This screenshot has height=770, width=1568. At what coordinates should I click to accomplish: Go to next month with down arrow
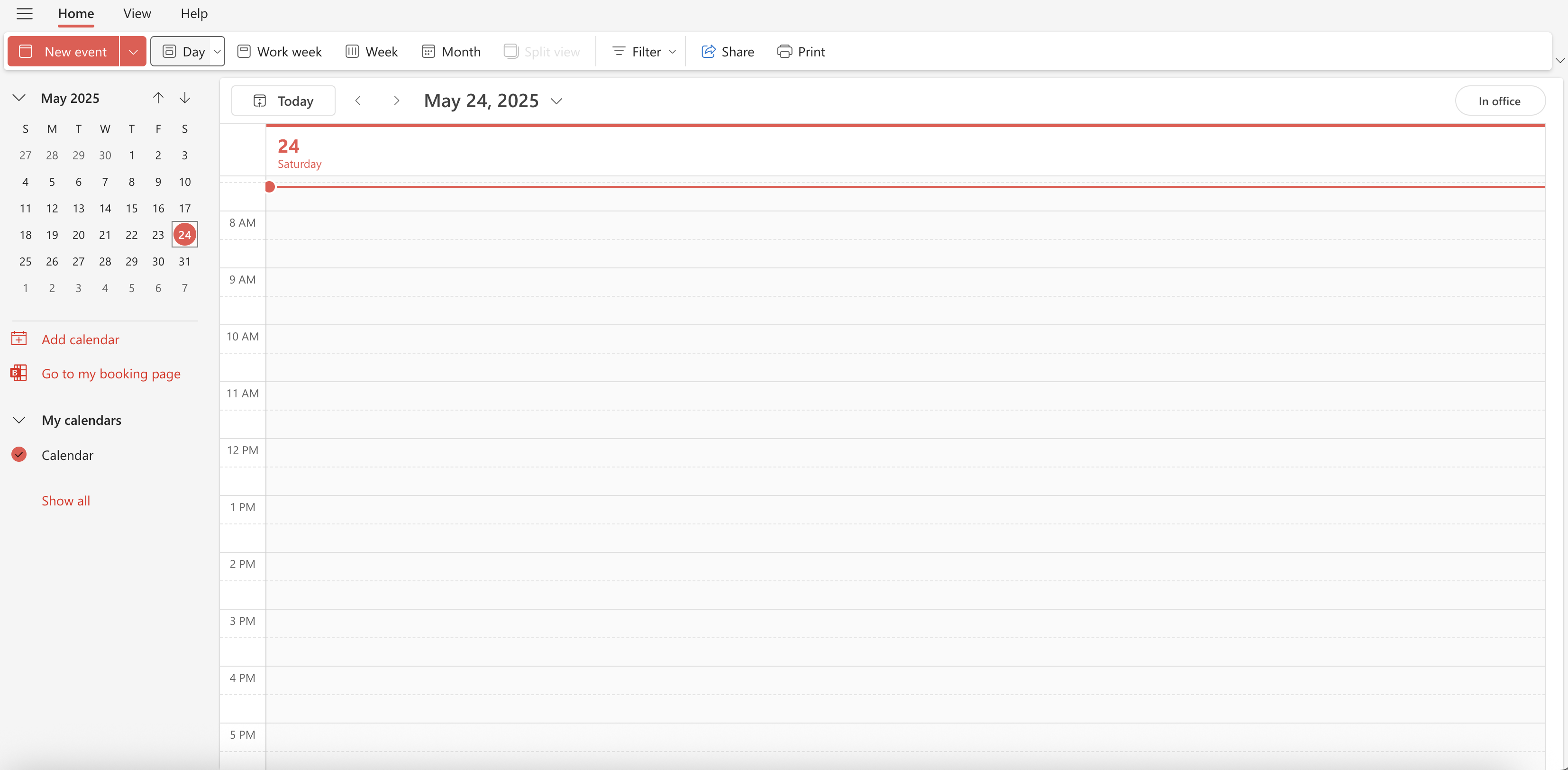tap(185, 98)
